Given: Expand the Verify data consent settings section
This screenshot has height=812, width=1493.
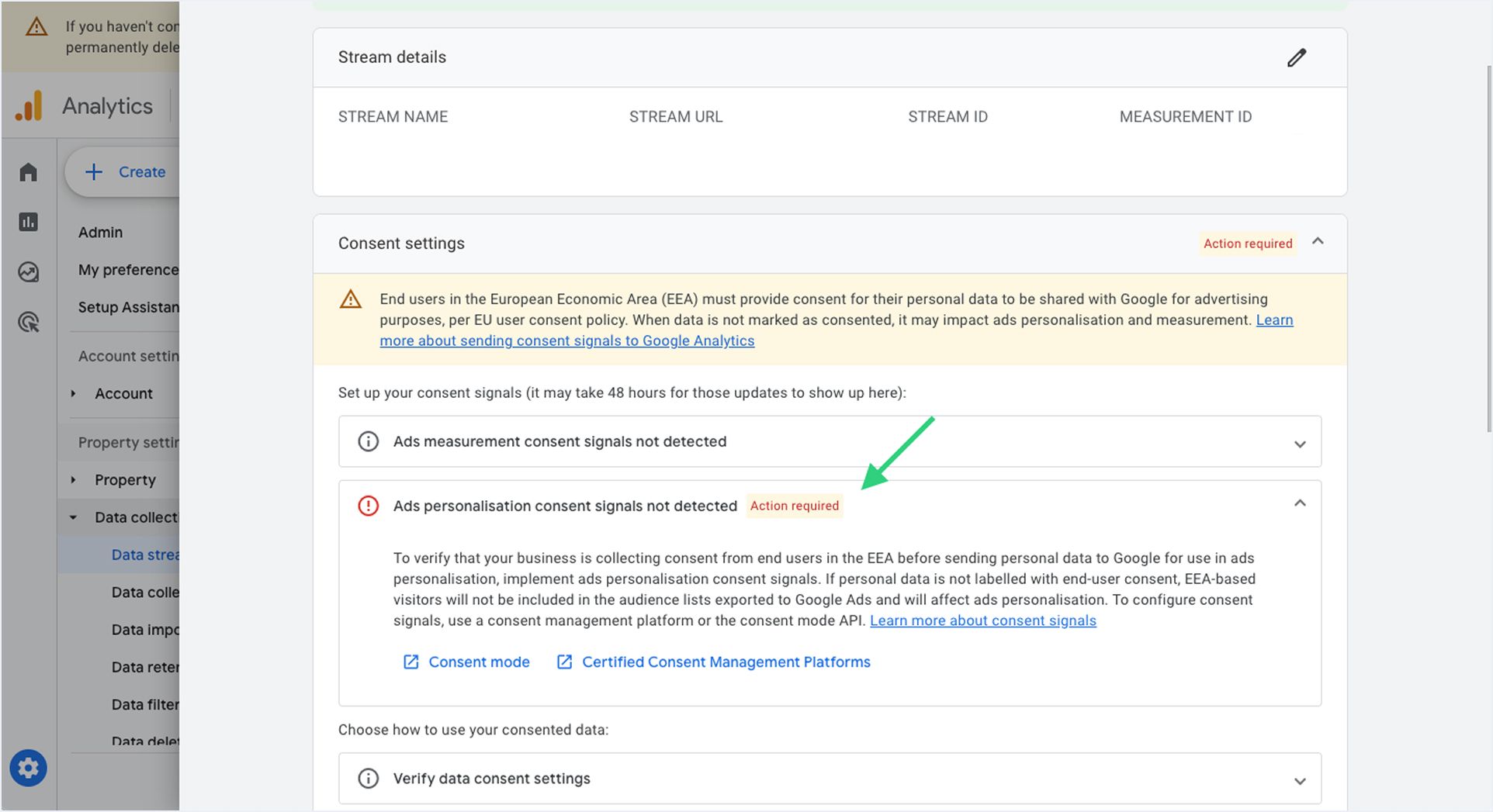Looking at the screenshot, I should coord(1299,782).
